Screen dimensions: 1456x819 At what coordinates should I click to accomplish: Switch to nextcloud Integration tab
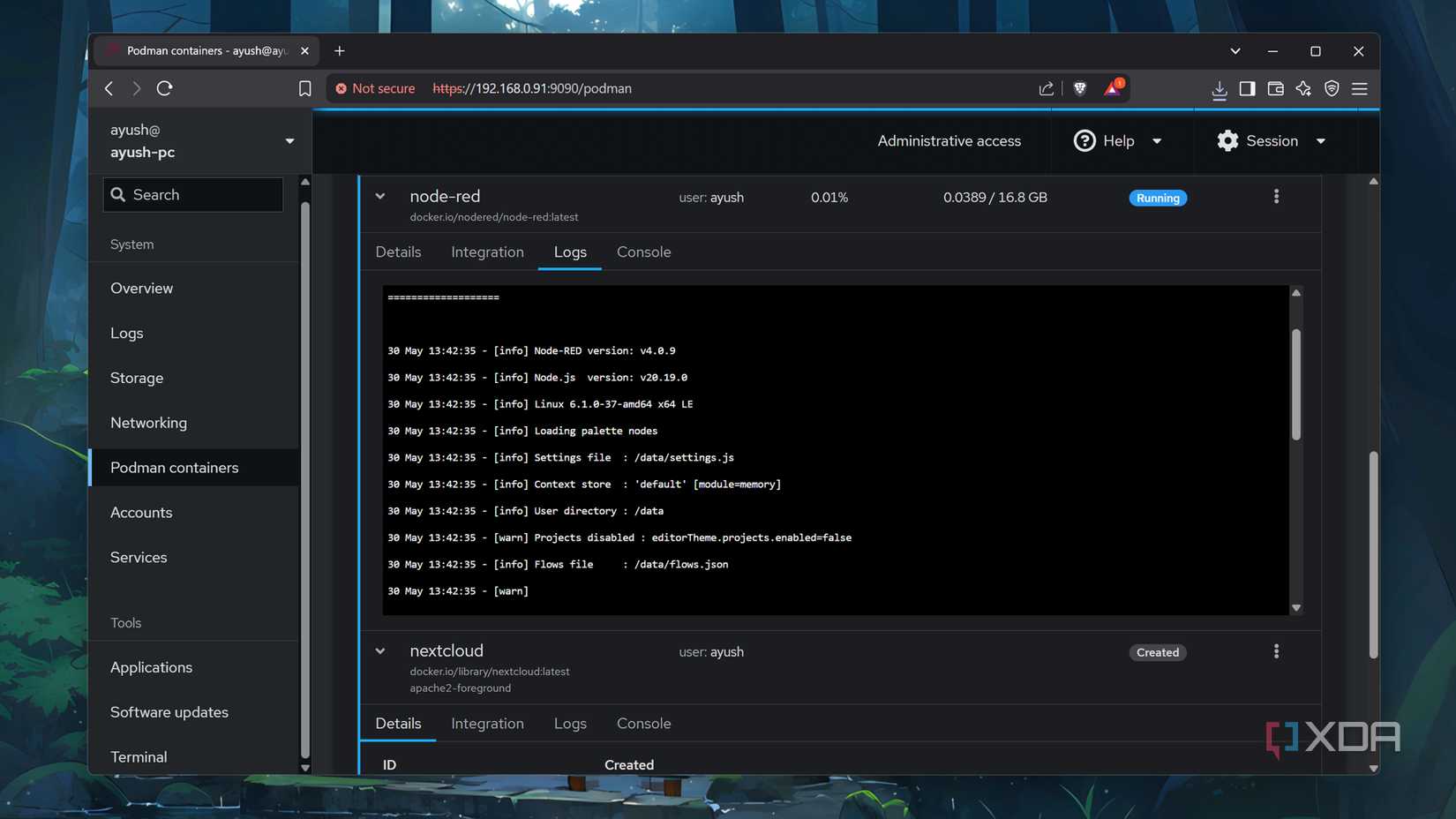pos(487,724)
